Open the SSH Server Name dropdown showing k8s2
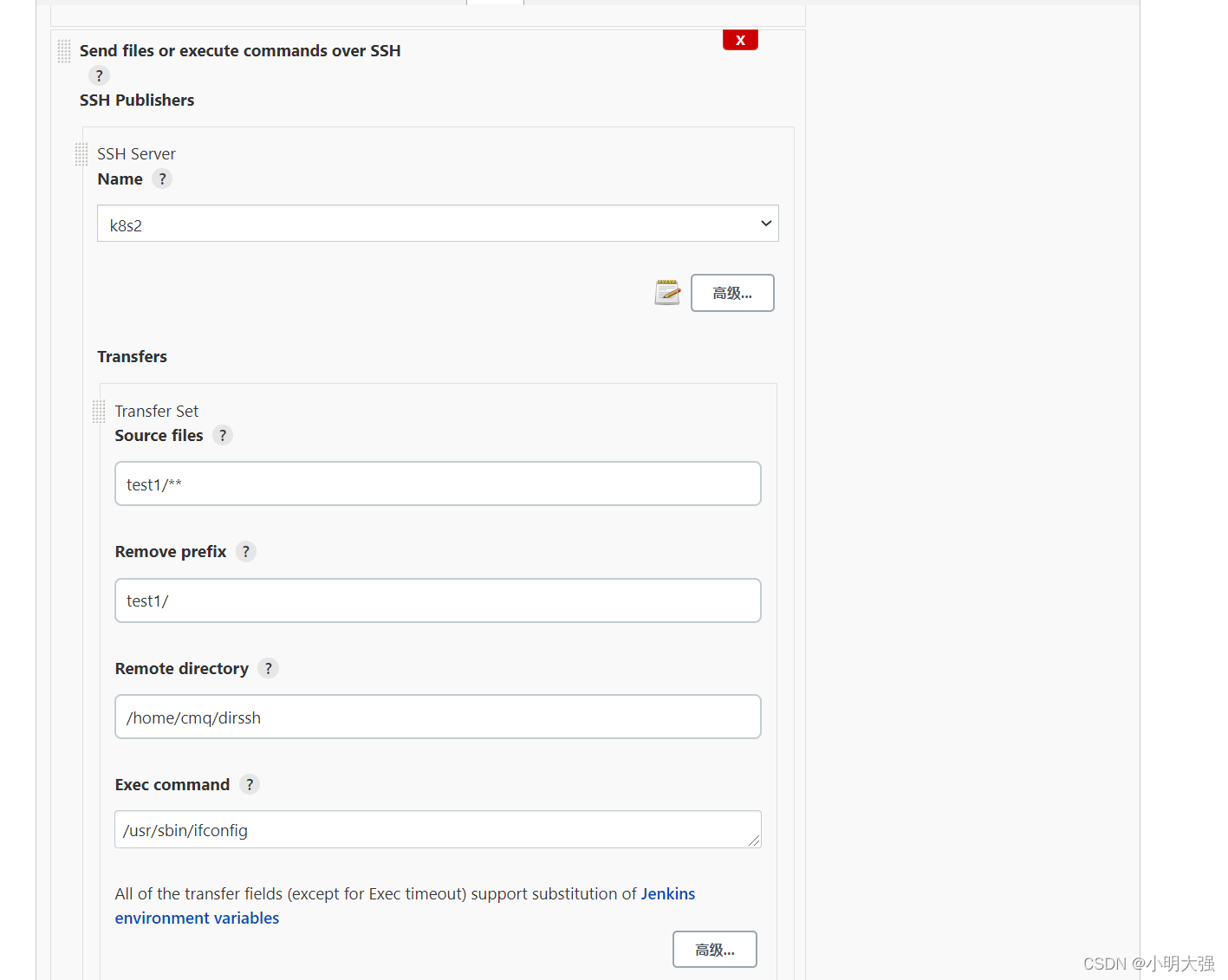The image size is (1228, 980). coord(438,224)
